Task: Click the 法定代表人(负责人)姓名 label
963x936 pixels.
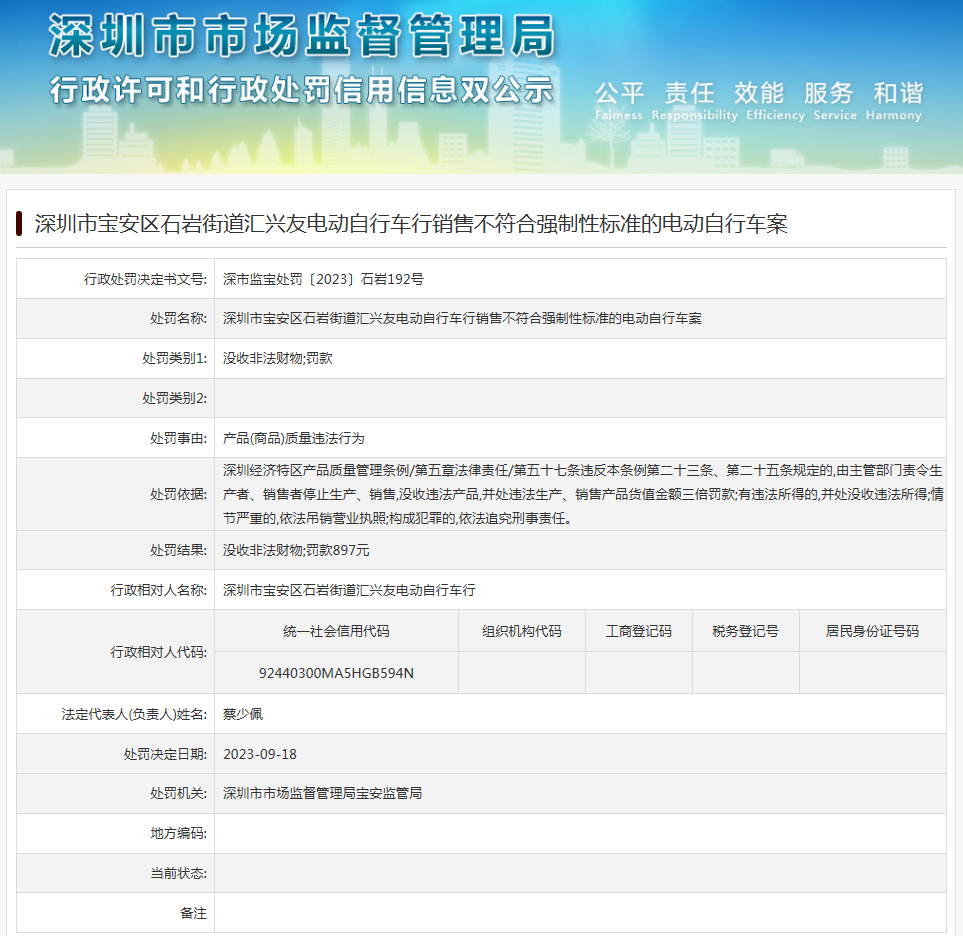Action: click(135, 714)
